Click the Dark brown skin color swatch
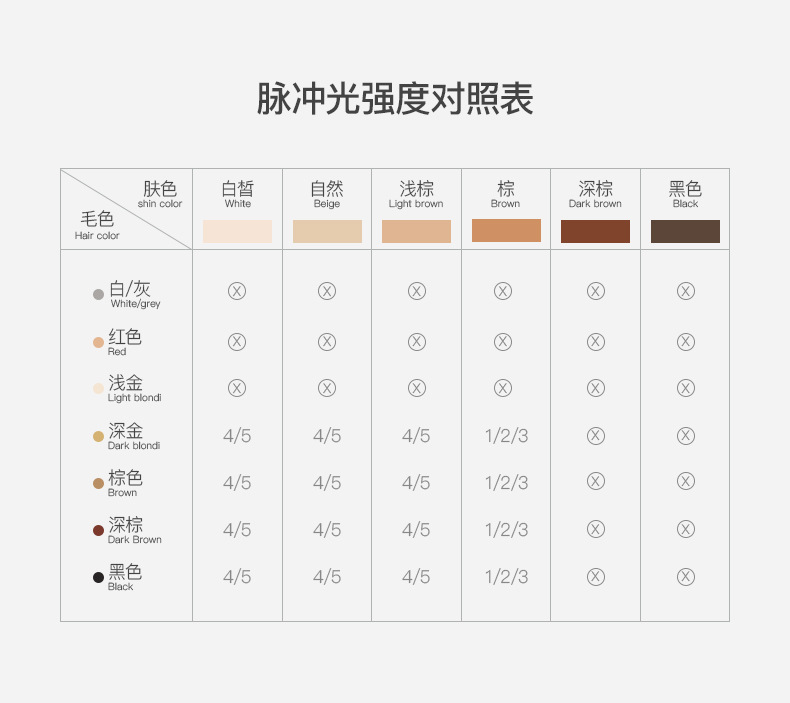This screenshot has width=790, height=703. click(595, 231)
